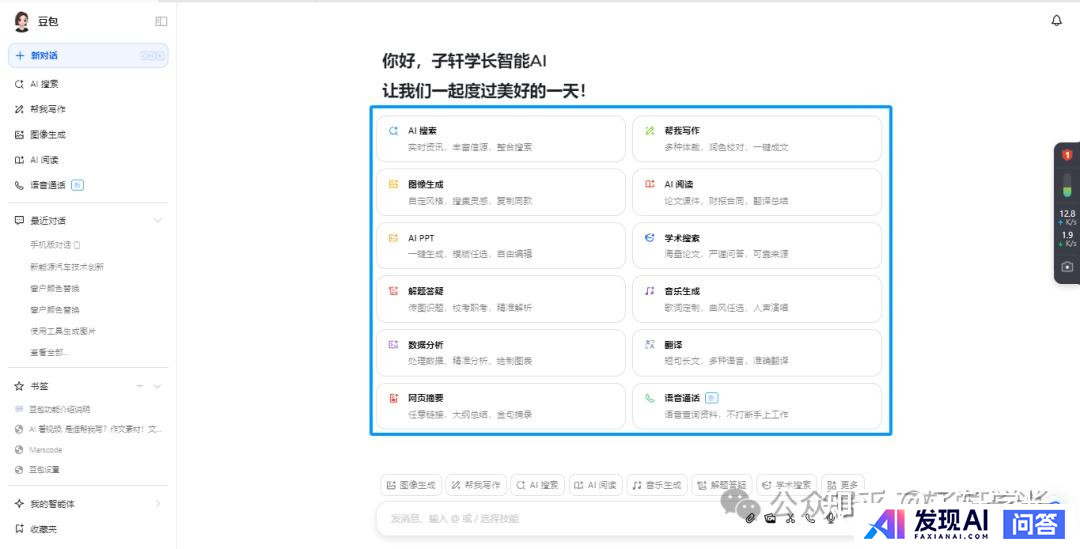Open the 书签 more options dots
This screenshot has width=1080, height=549.
click(140, 386)
